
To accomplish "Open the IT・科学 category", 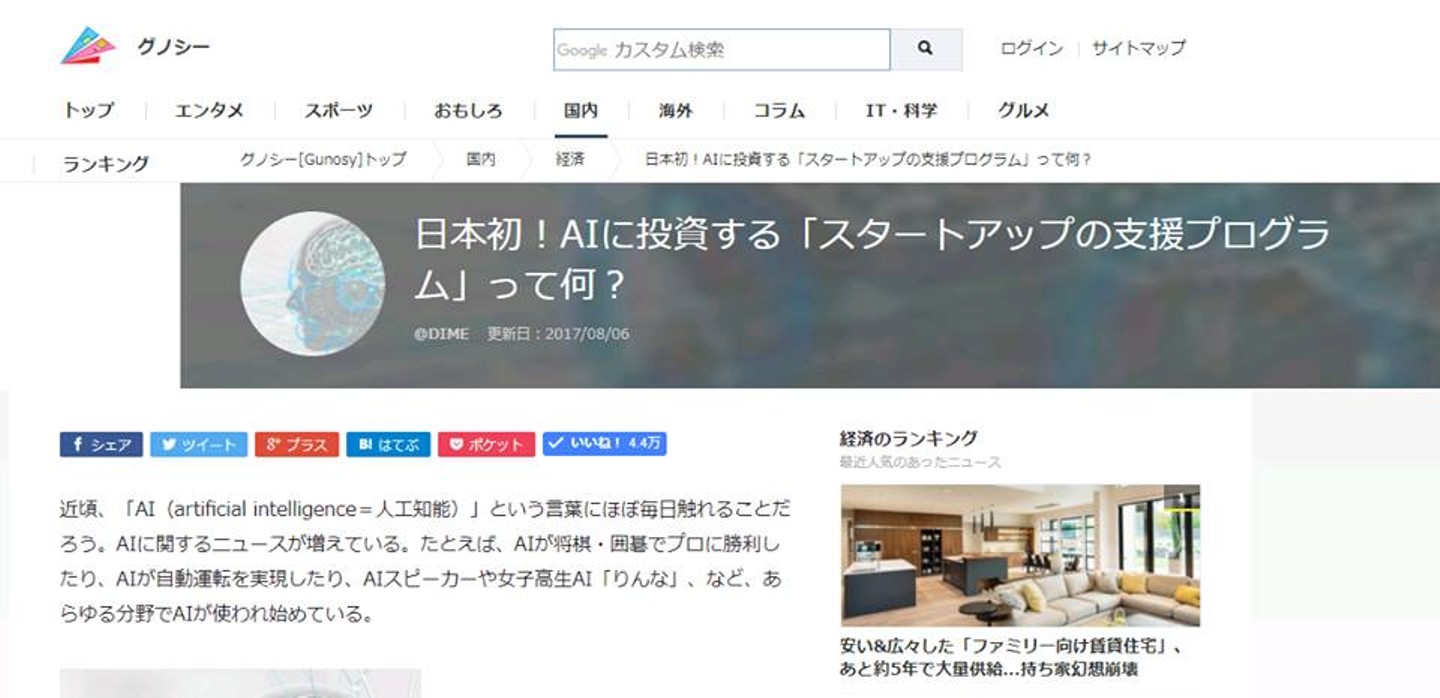I will point(901,110).
